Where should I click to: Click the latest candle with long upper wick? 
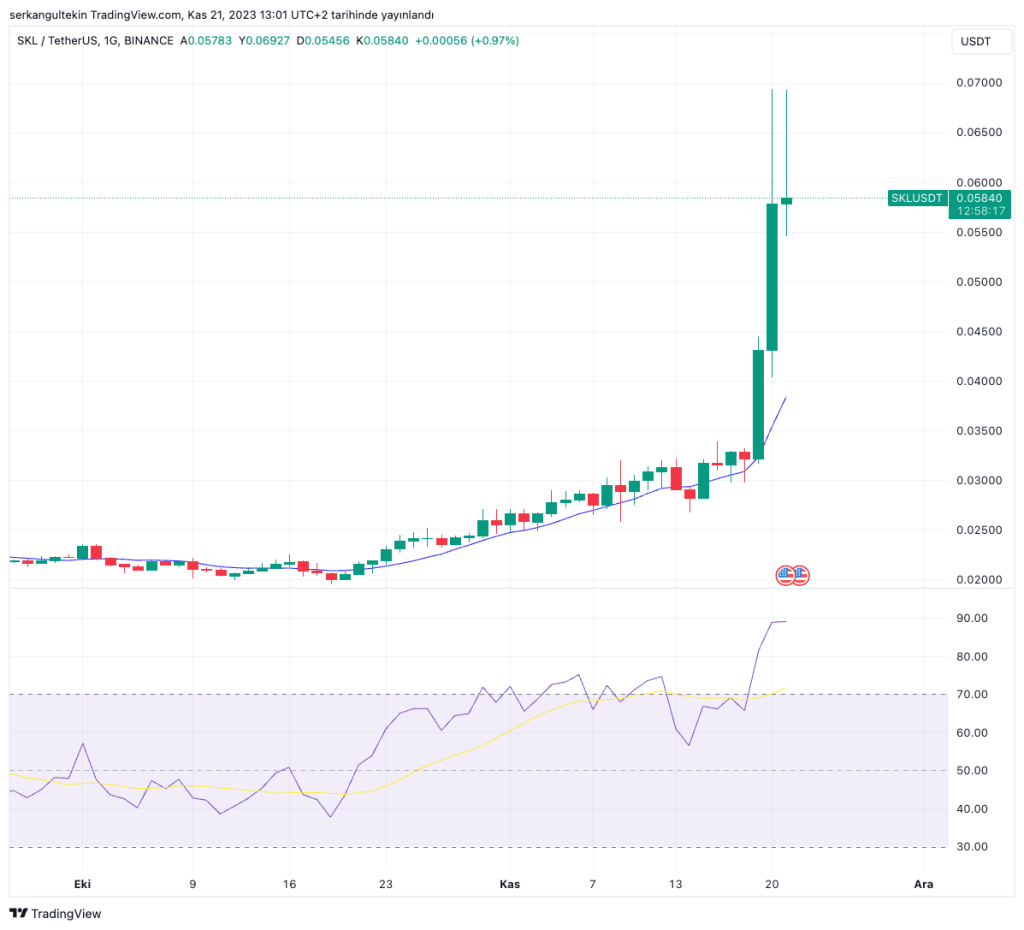787,200
